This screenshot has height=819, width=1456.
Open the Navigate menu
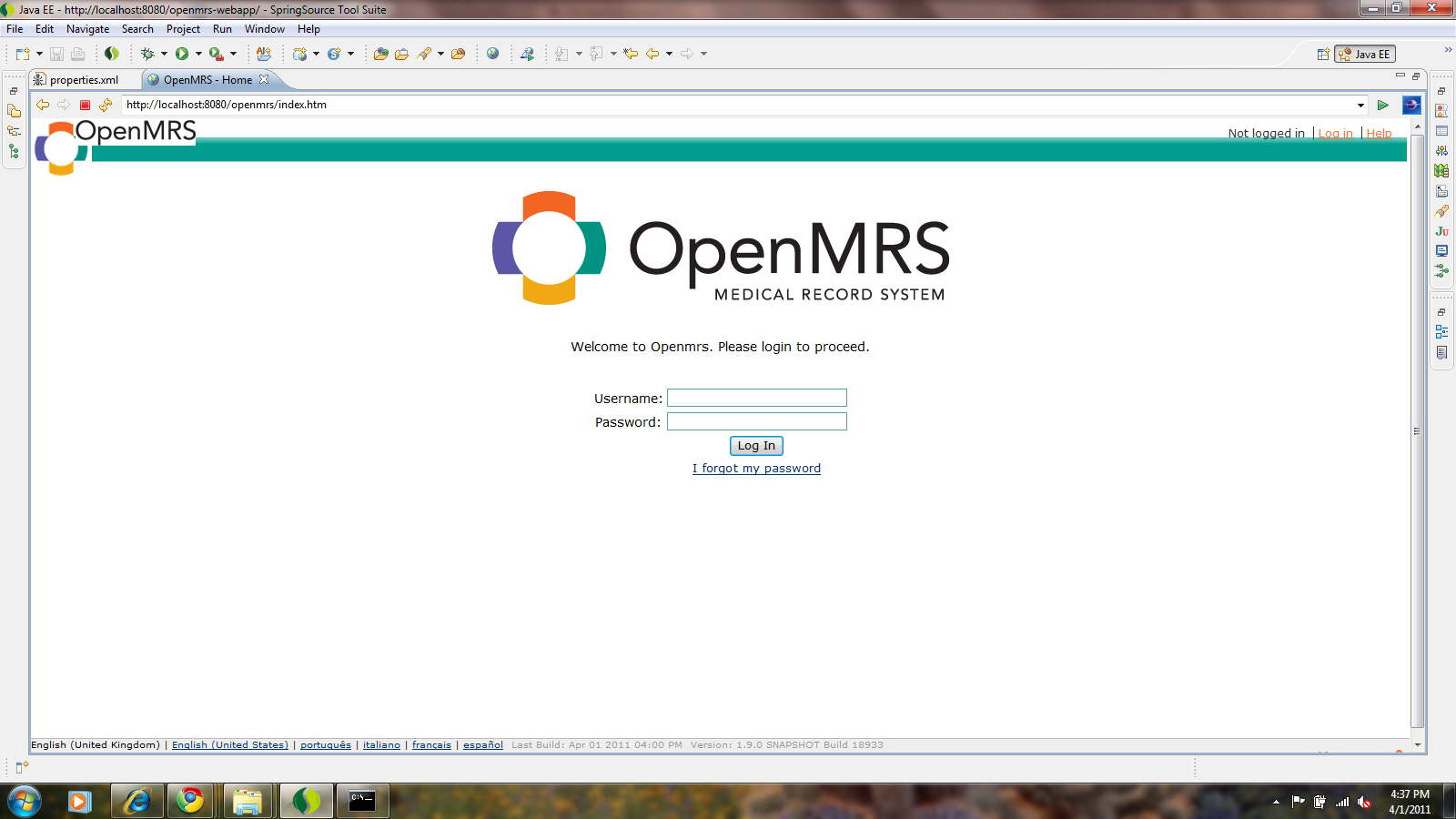pos(87,29)
